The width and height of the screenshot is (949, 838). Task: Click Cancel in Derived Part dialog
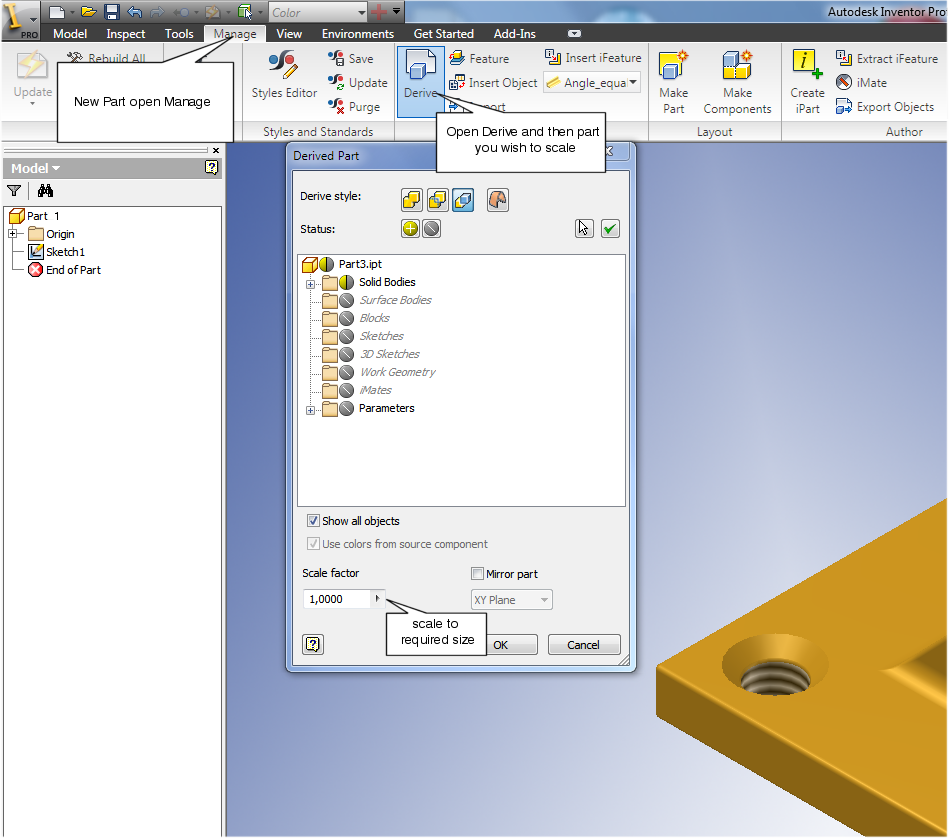click(584, 645)
